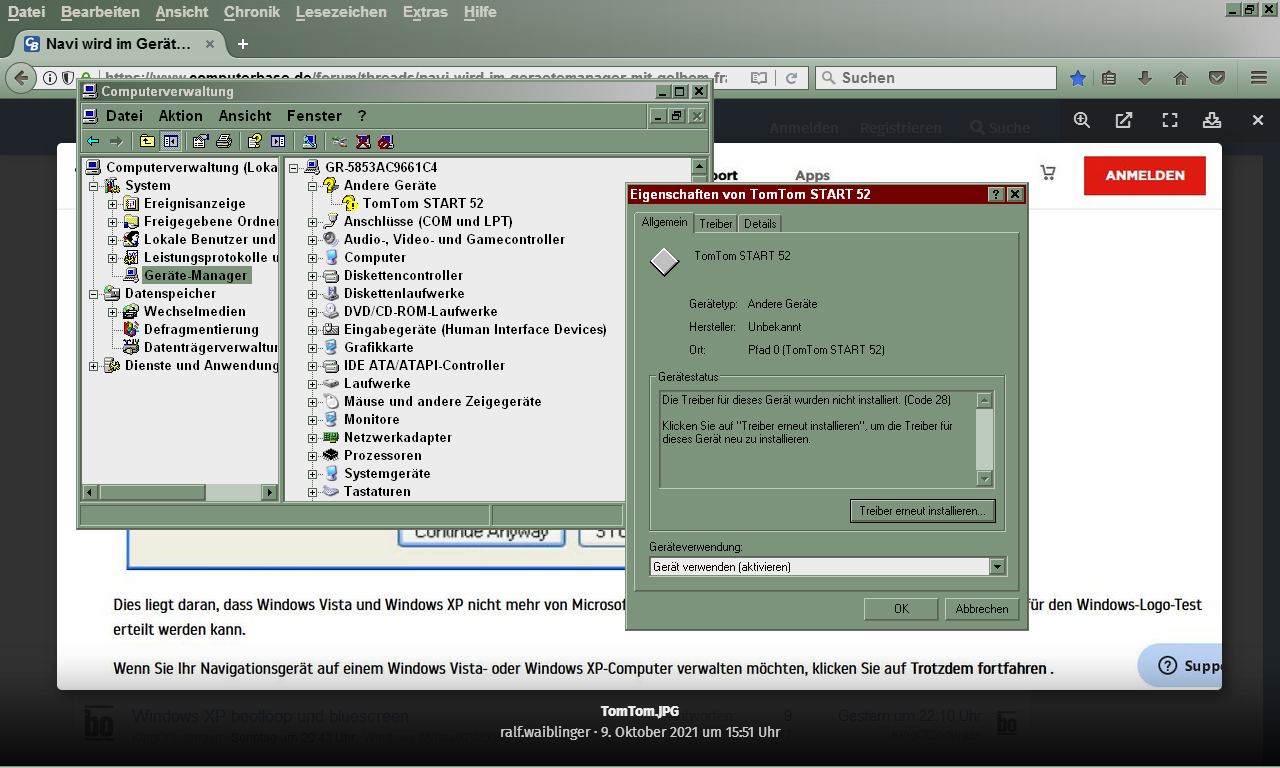Open the Firefox downloads arrow icon

click(x=1145, y=78)
